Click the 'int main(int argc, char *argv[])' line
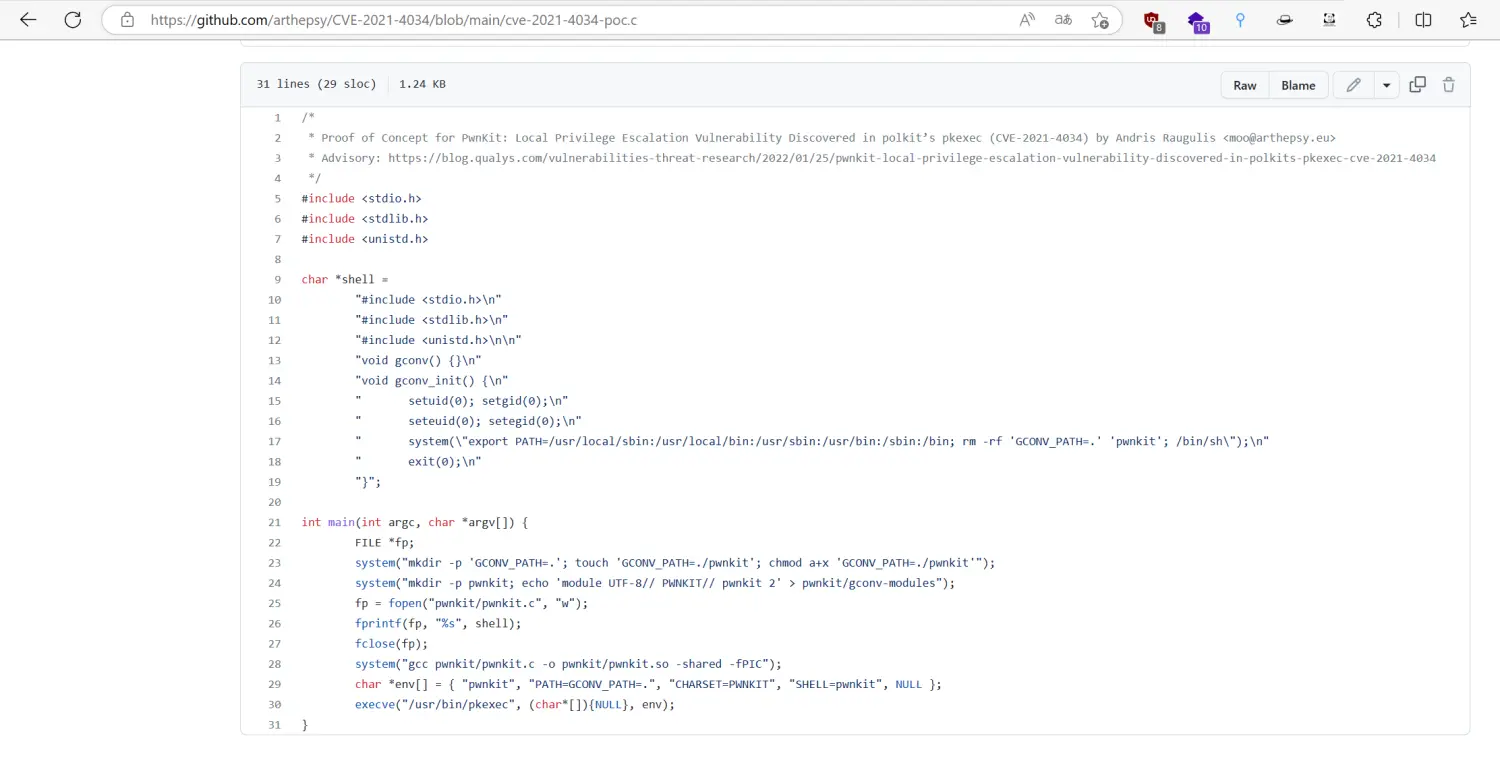Viewport: 1500px width, 771px height. (x=414, y=522)
